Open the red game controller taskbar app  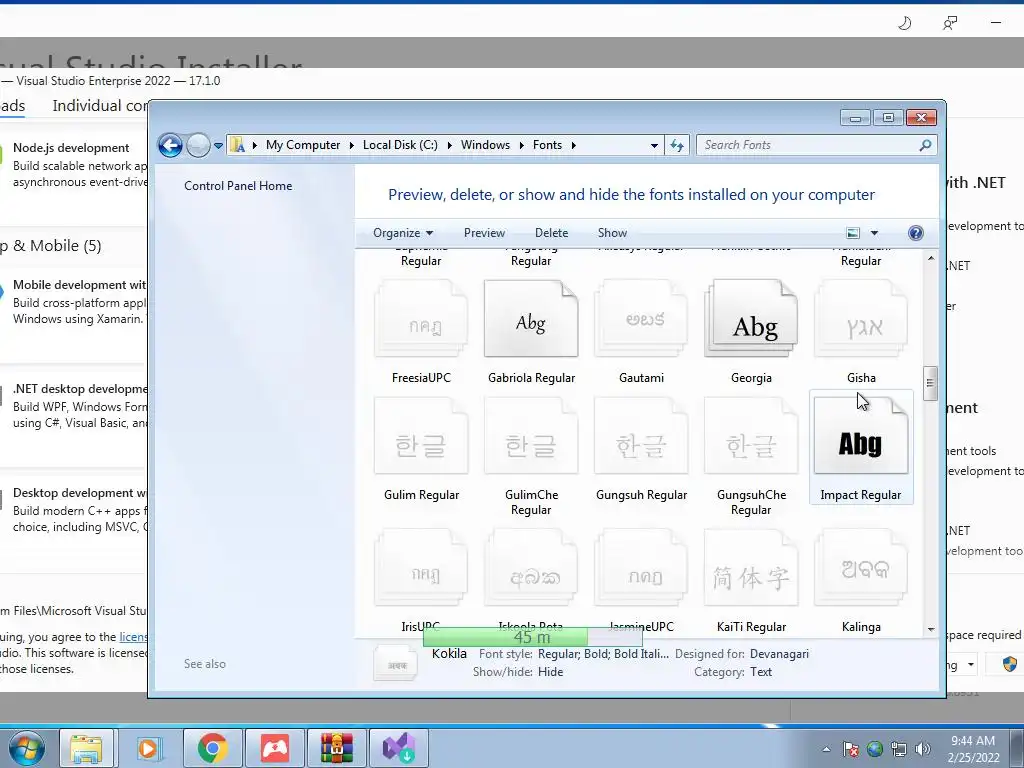275,748
